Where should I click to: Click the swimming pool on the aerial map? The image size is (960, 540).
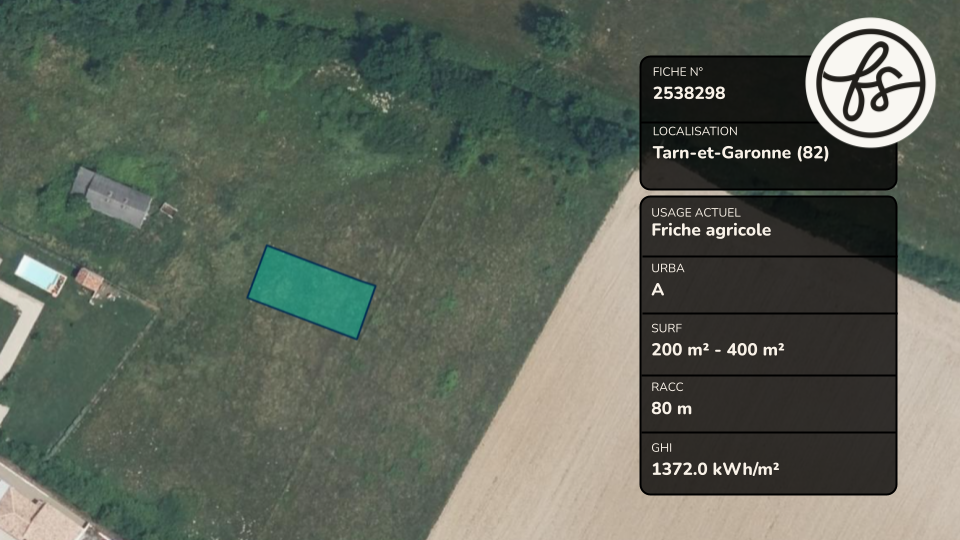(40, 274)
